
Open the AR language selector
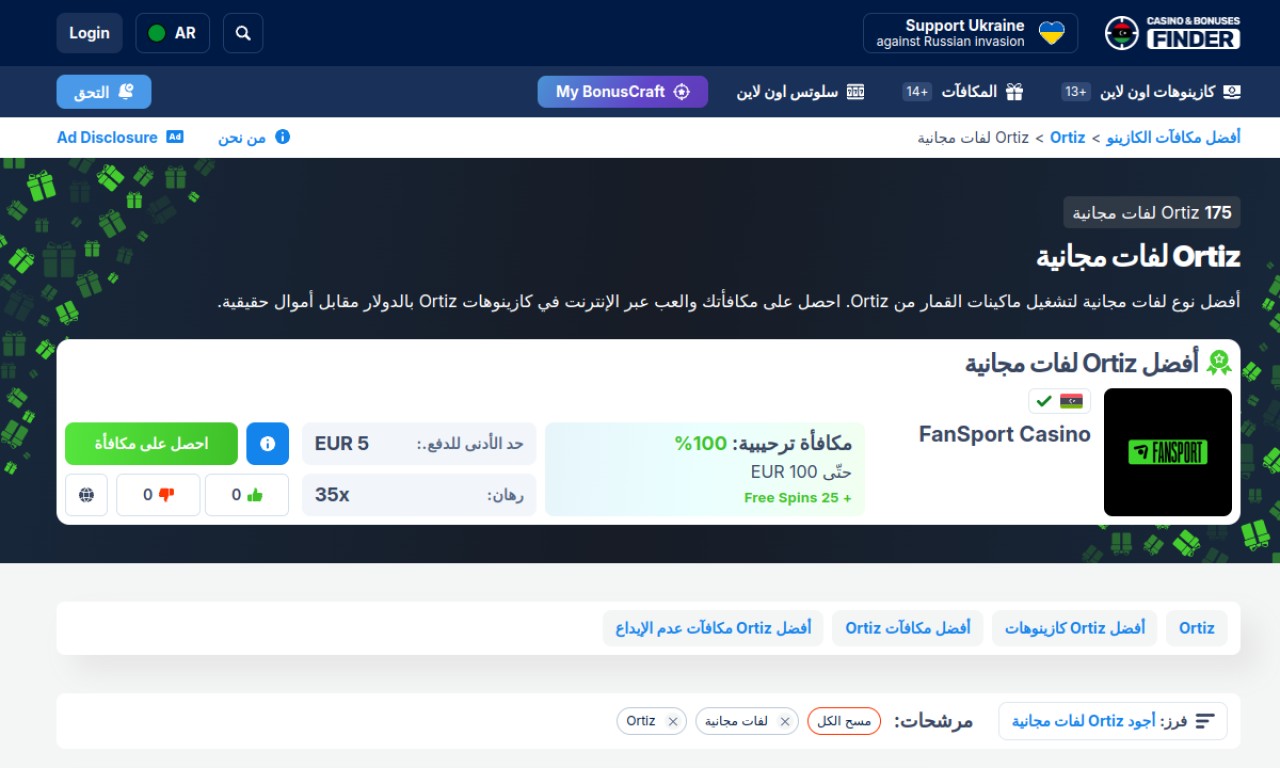point(172,33)
